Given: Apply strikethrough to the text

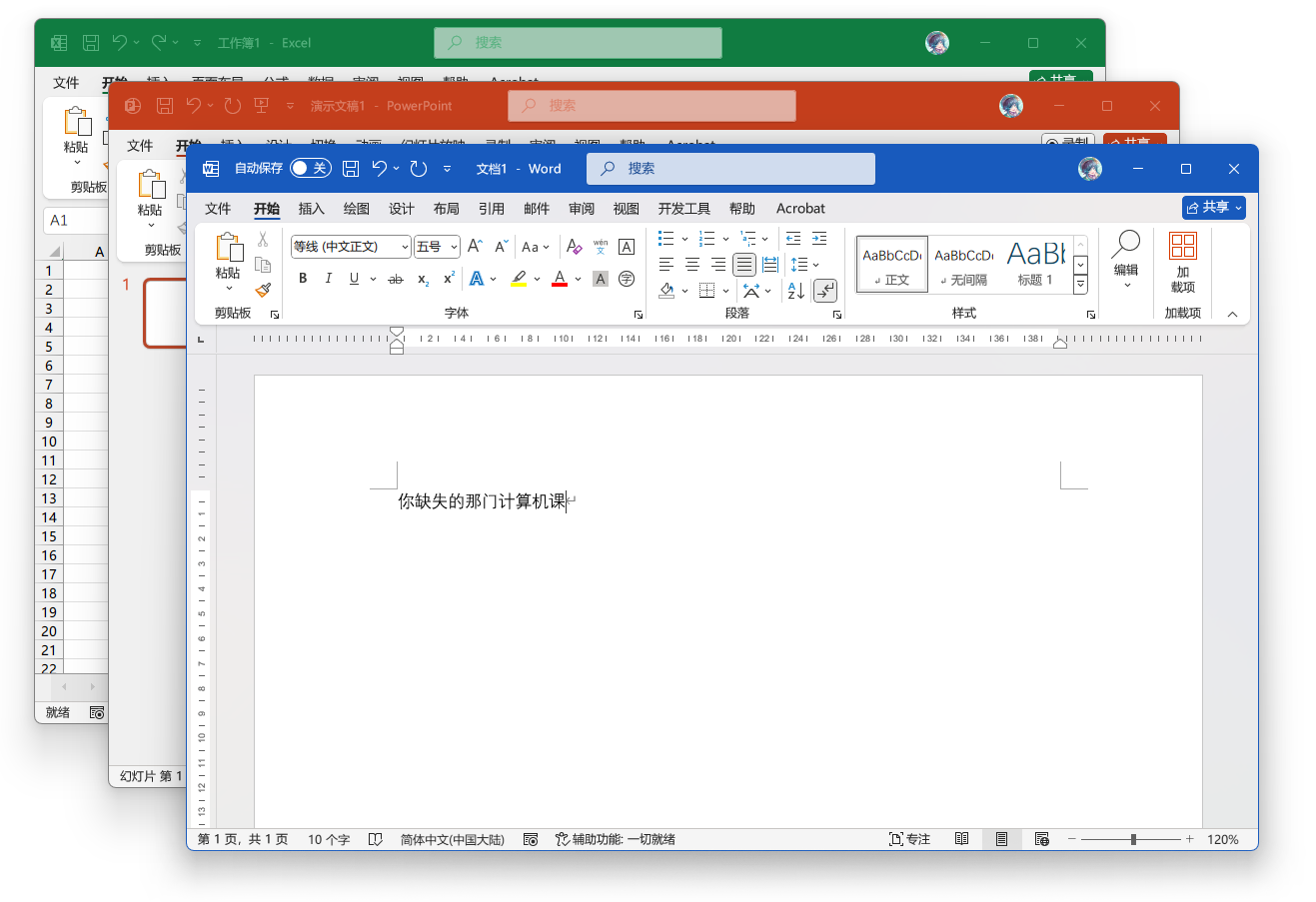Looking at the screenshot, I should point(395,278).
